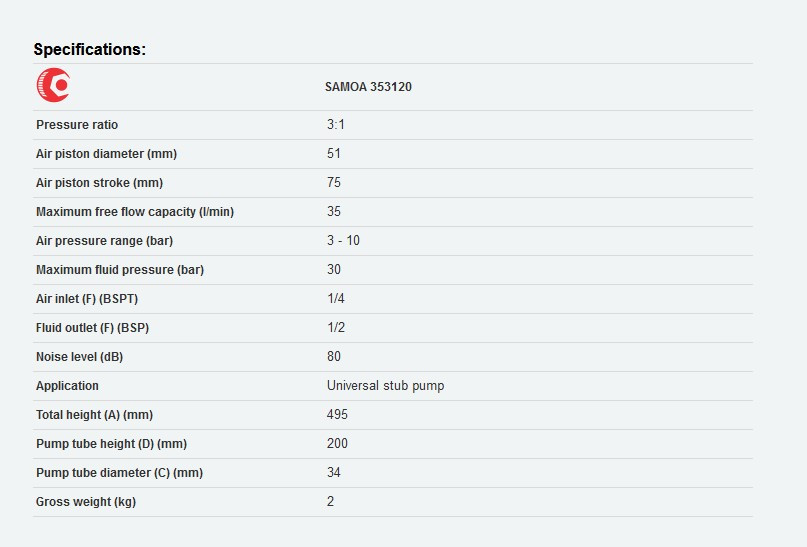Click the red SAMOA brand logo icon
The image size is (807, 547).
point(53,86)
